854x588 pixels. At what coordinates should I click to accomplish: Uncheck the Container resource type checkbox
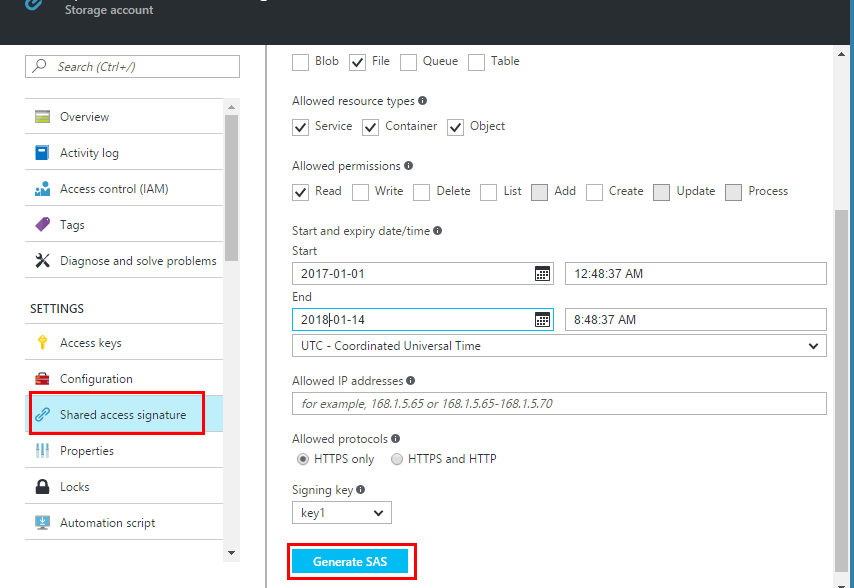370,127
